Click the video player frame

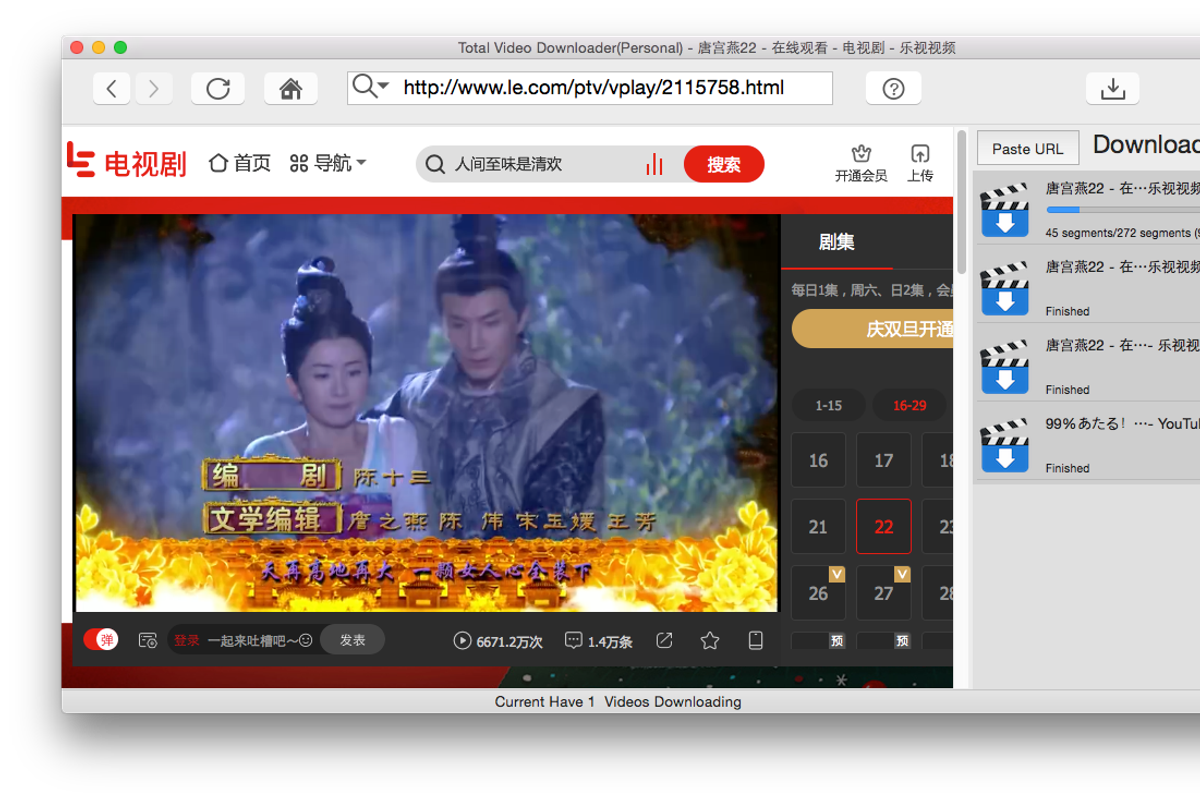427,413
